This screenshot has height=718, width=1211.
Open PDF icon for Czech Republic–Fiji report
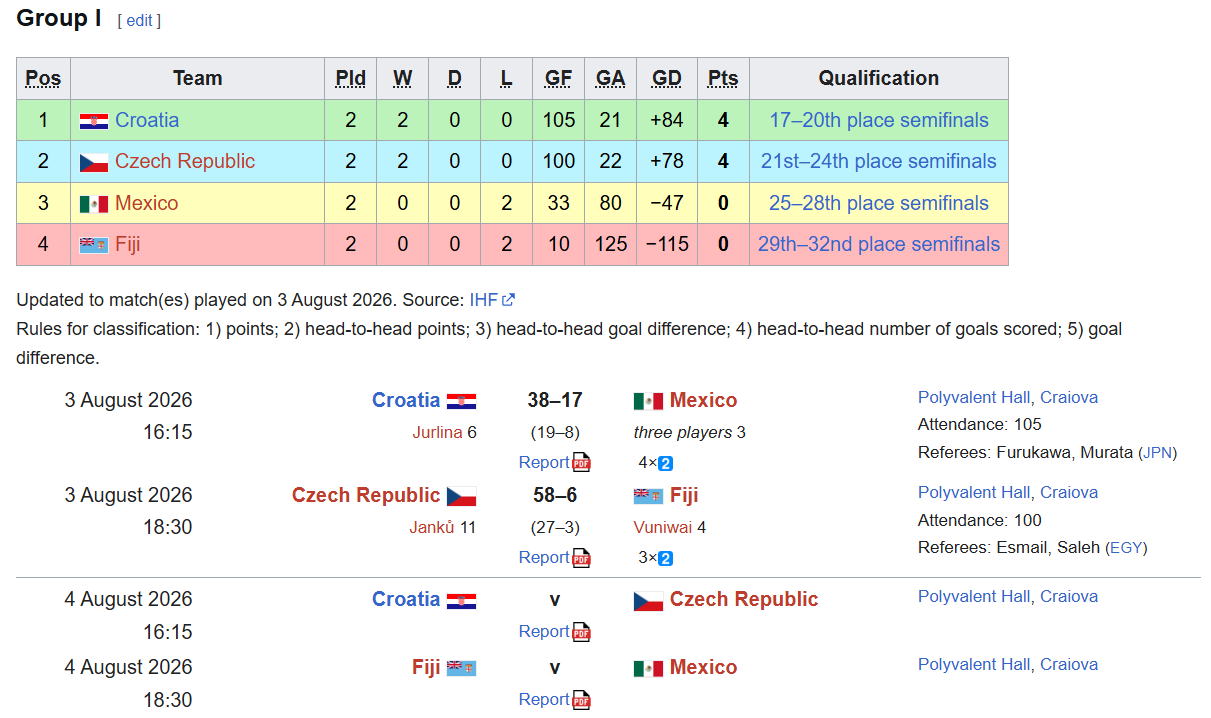click(581, 558)
